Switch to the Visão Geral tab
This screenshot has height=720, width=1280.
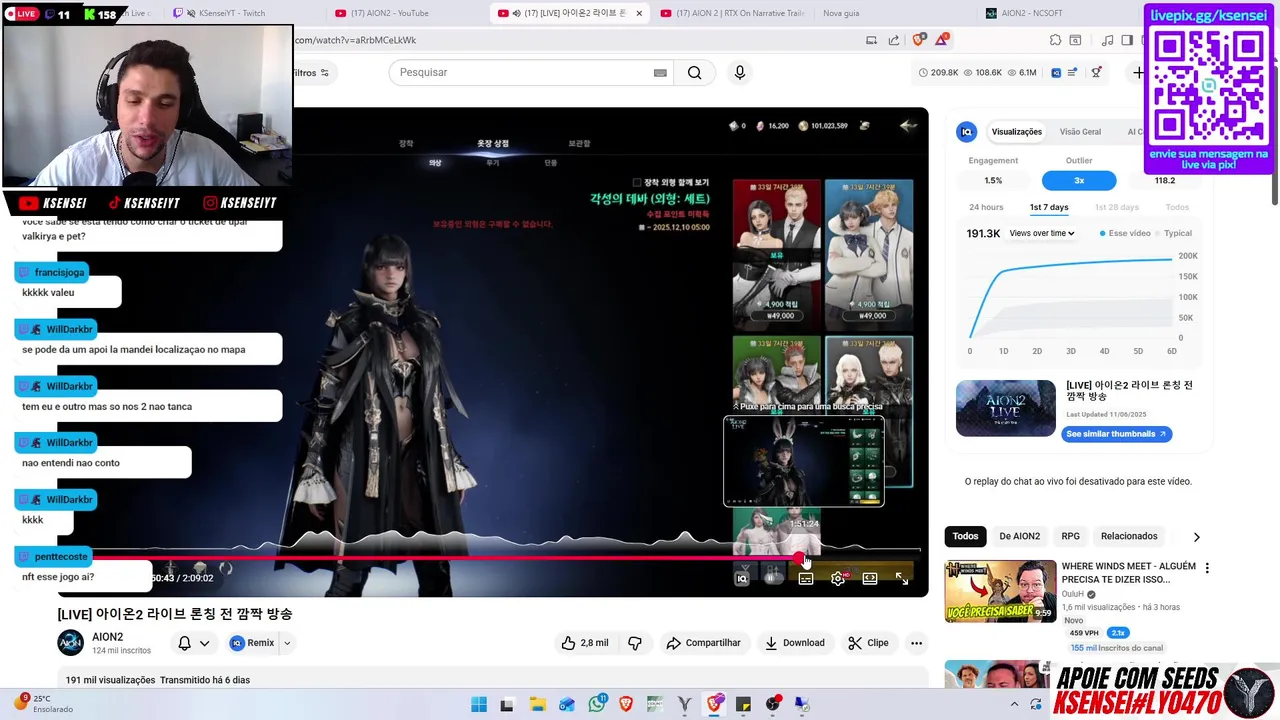1080,131
